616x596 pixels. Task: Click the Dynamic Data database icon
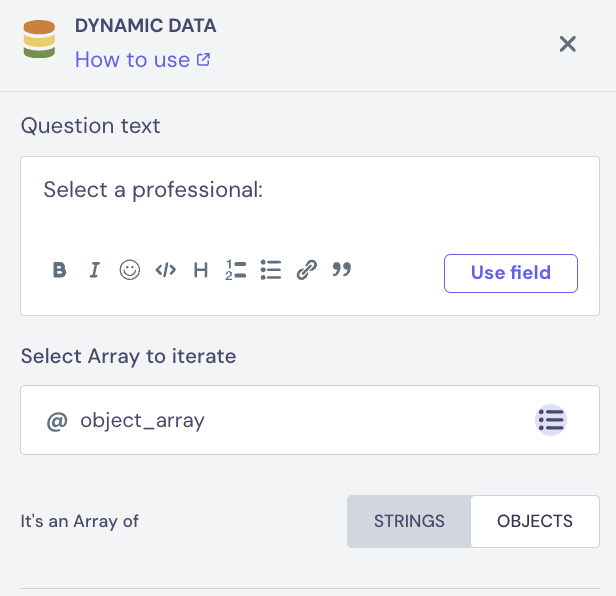pyautogui.click(x=39, y=39)
